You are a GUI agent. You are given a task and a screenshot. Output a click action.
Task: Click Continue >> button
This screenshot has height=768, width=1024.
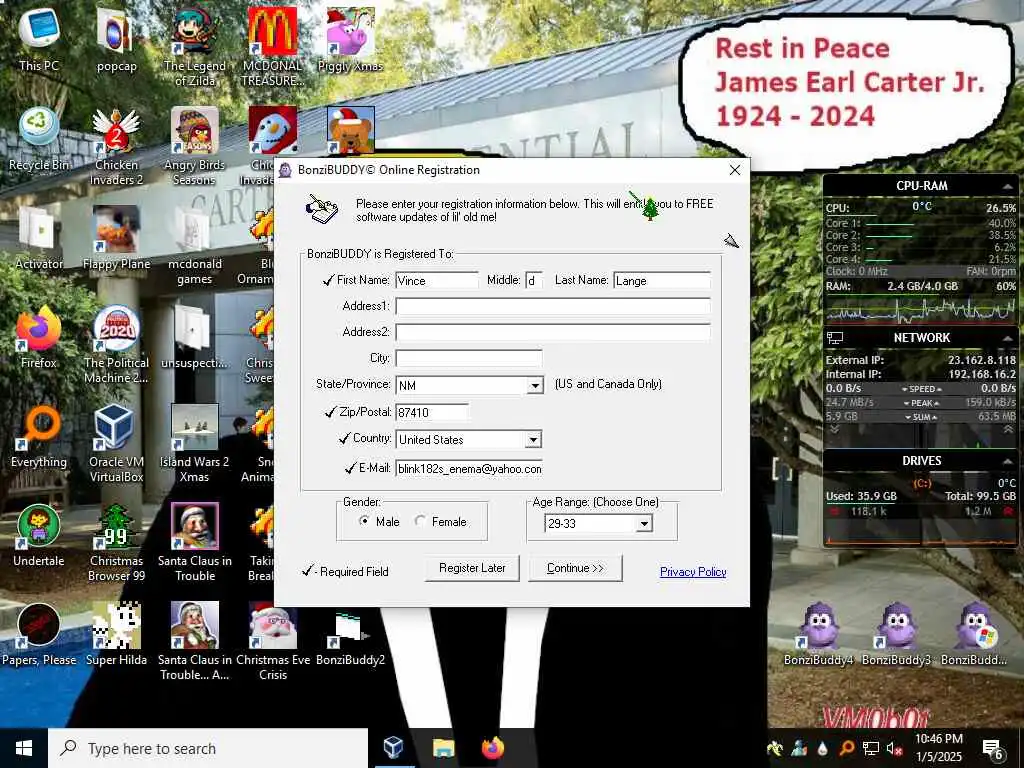[575, 568]
